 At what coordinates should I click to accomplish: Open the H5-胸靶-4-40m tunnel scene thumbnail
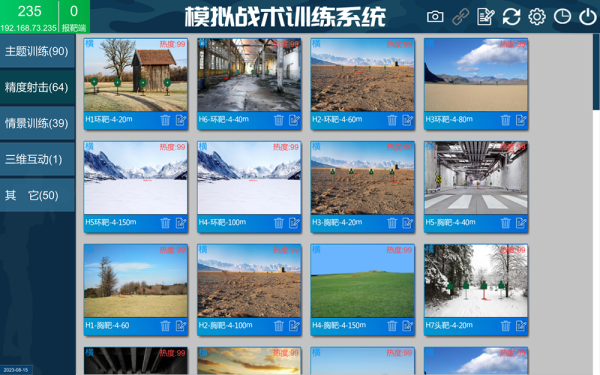pos(476,178)
